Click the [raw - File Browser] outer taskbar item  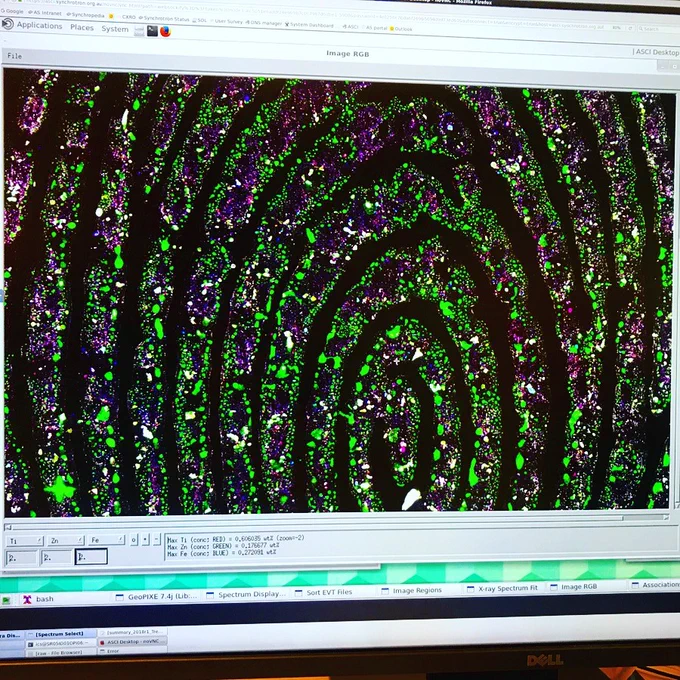click(x=59, y=652)
